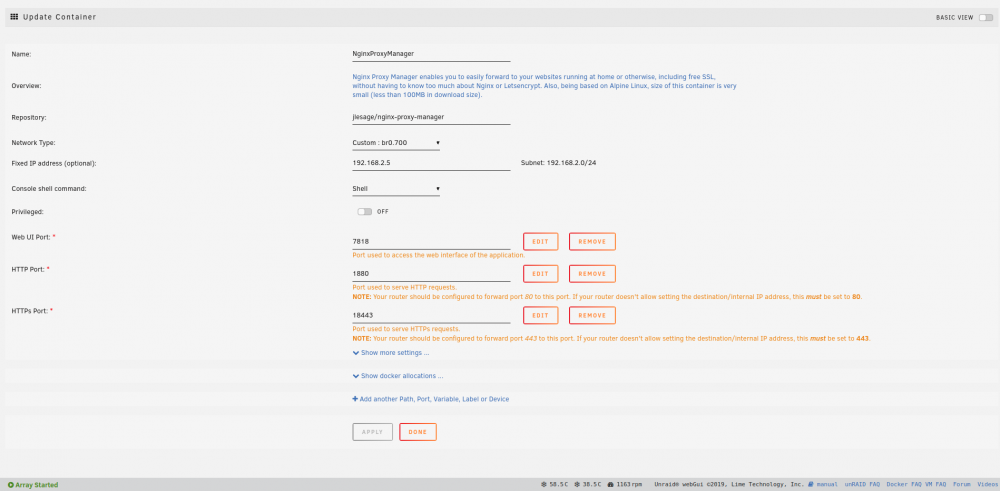Click the HTTP Port field showing 1880
This screenshot has height=491, width=1000.
pos(431,274)
